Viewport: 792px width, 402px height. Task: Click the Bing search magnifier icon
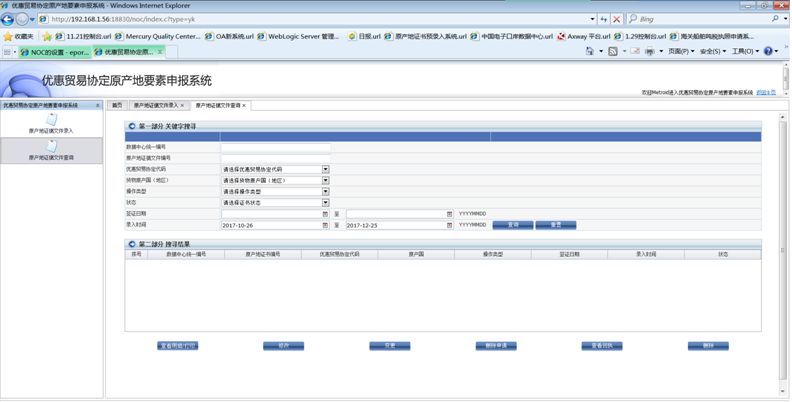(775, 19)
